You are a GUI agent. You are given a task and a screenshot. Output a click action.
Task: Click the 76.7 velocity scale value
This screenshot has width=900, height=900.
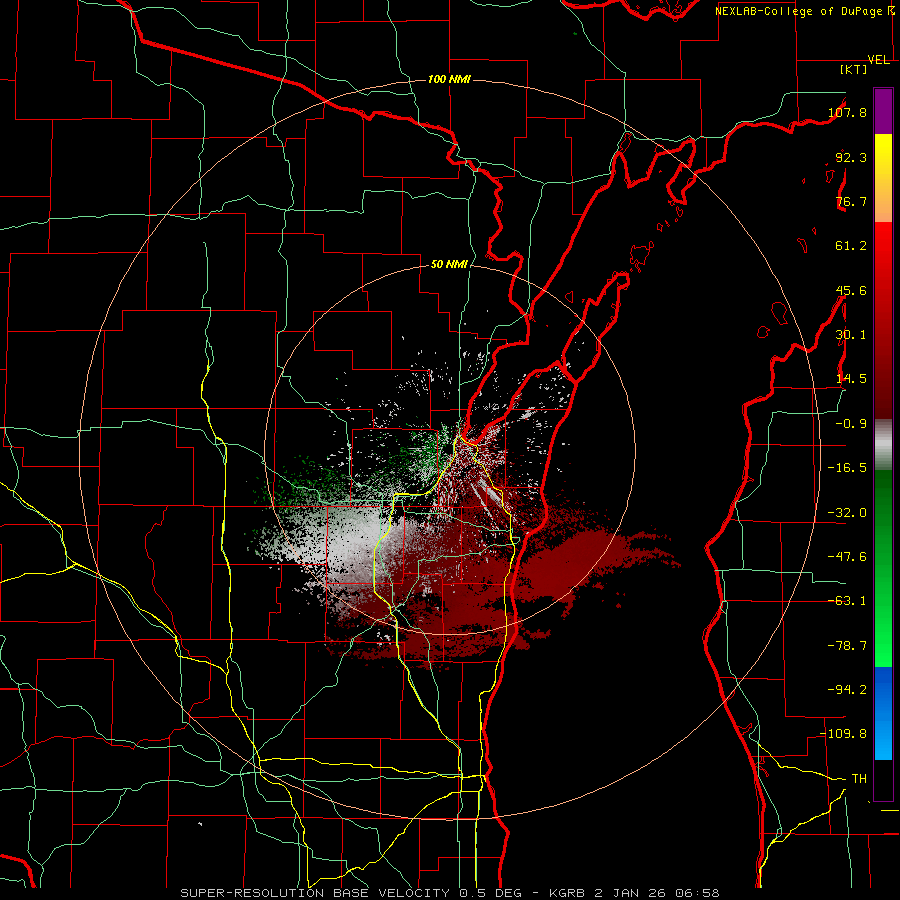pos(851,201)
